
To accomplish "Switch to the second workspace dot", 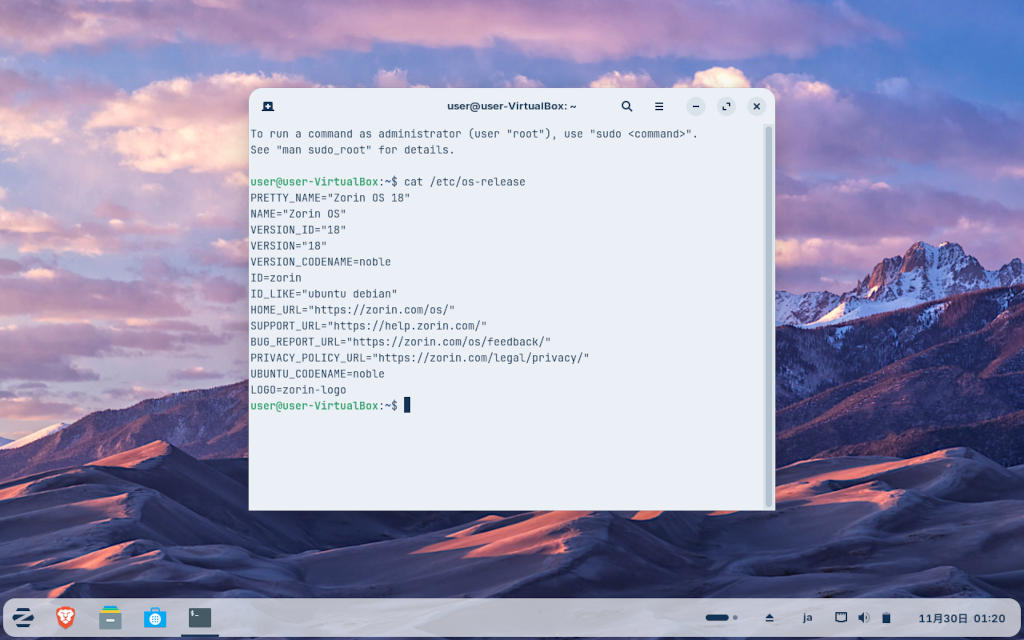I will (736, 618).
